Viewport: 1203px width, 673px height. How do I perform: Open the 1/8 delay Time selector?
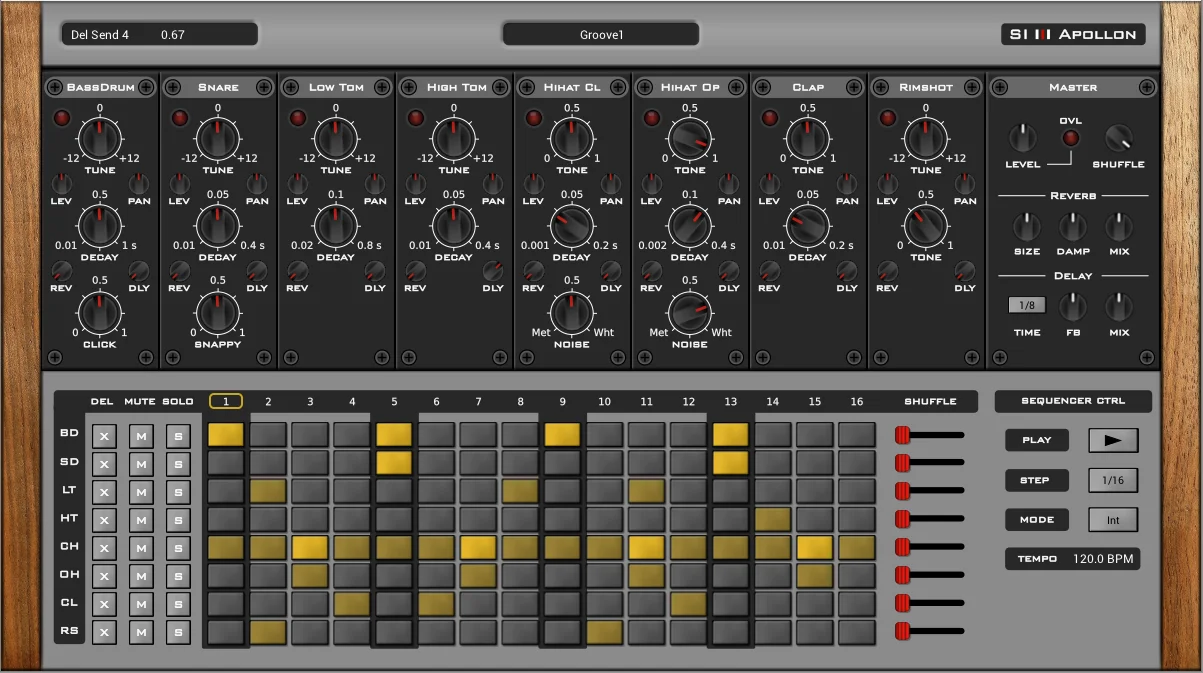click(x=1025, y=304)
